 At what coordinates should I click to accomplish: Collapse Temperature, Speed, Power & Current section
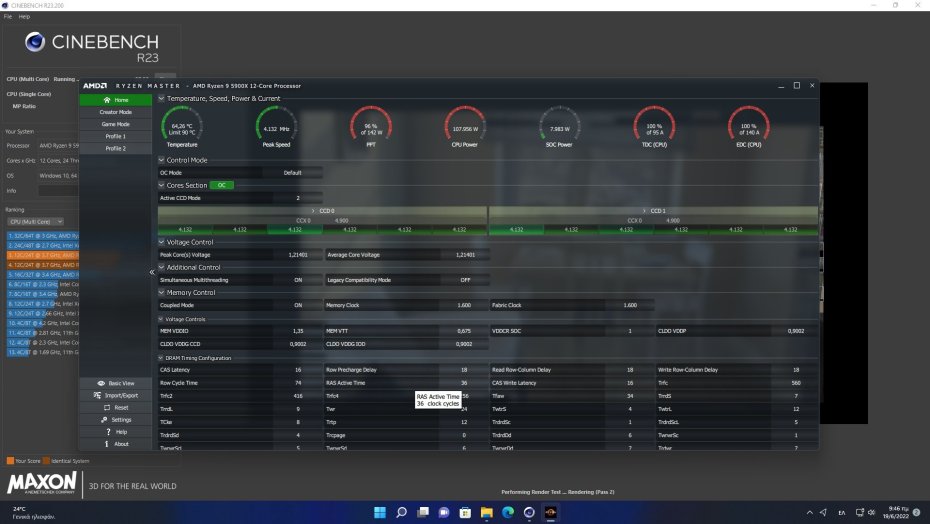pos(161,99)
